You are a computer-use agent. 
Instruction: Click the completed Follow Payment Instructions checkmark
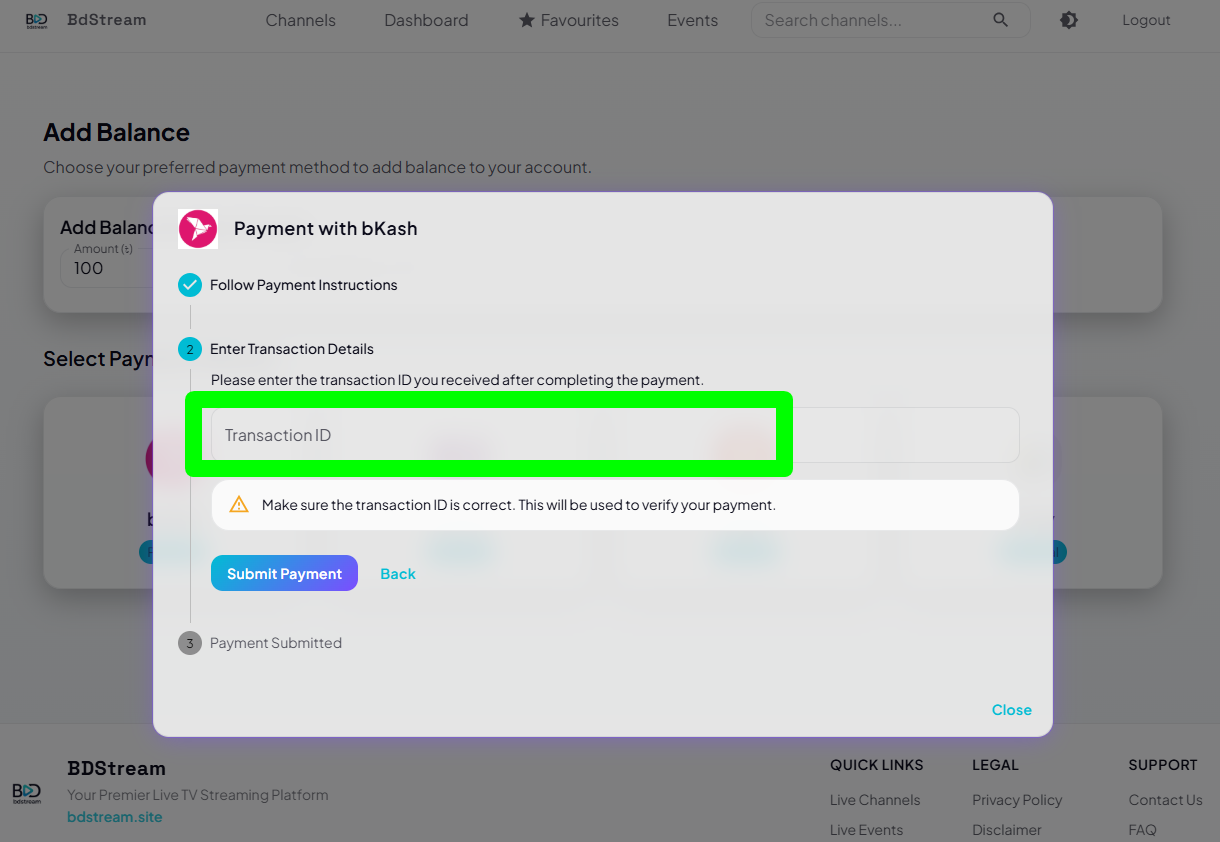[190, 285]
